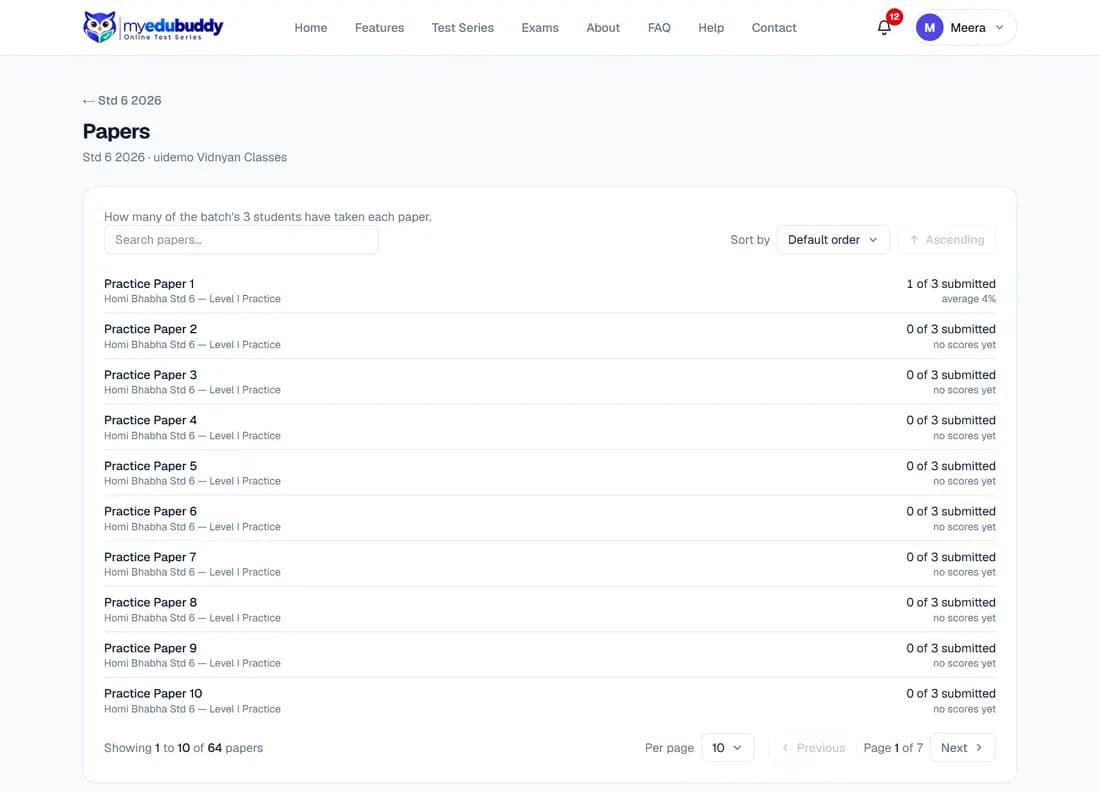Open the Contact nav item

(x=774, y=27)
